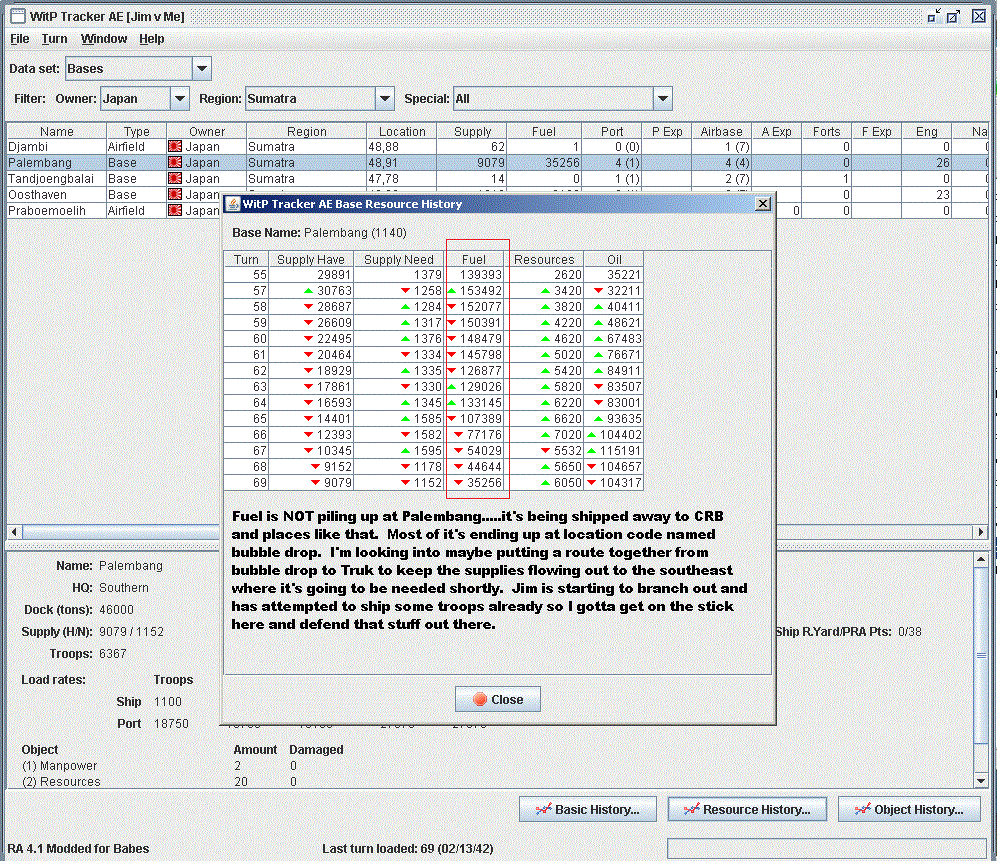Click left arrow of horizontal table scrollbar

14,532
